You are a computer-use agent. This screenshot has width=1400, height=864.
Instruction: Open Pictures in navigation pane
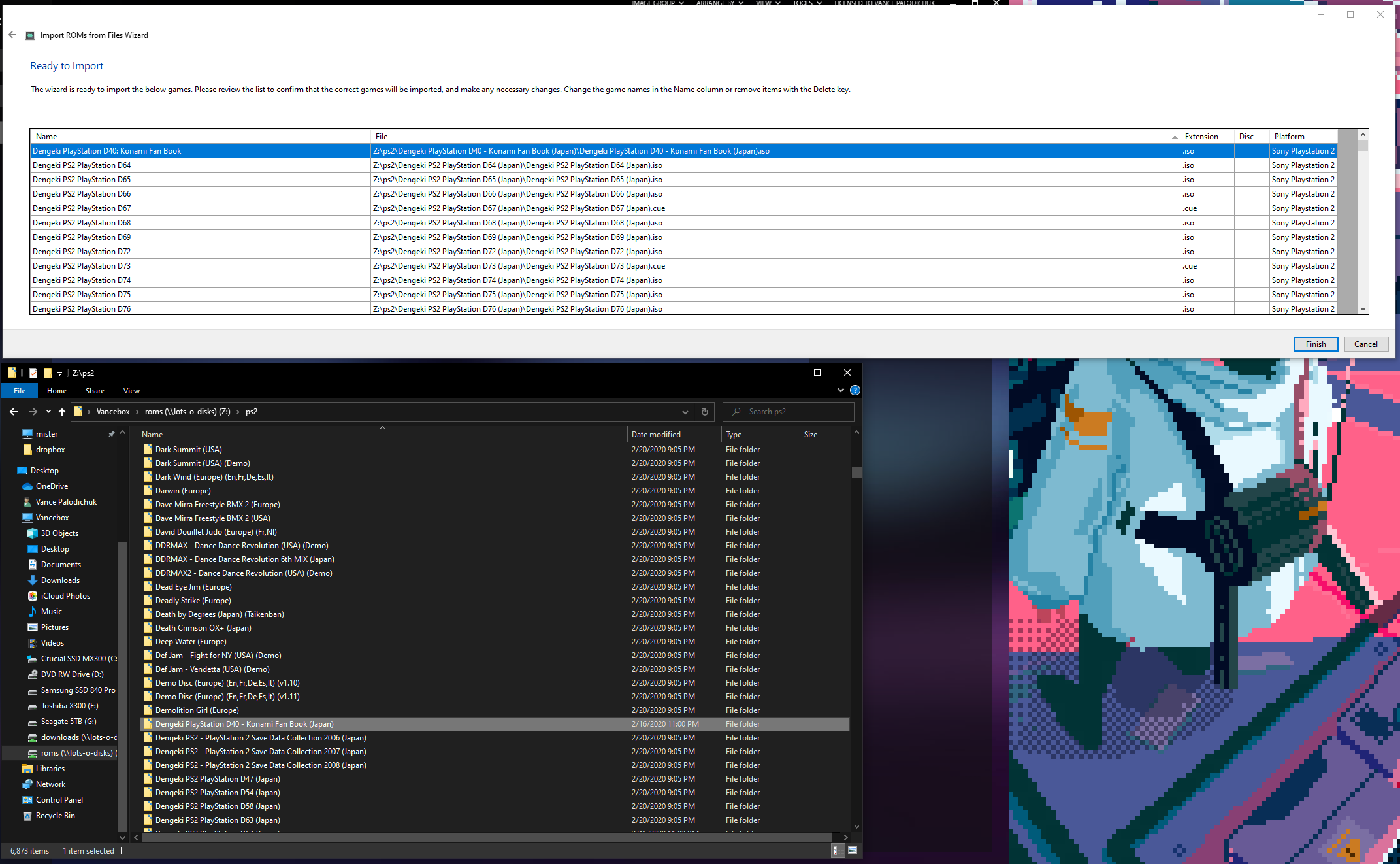[54, 627]
